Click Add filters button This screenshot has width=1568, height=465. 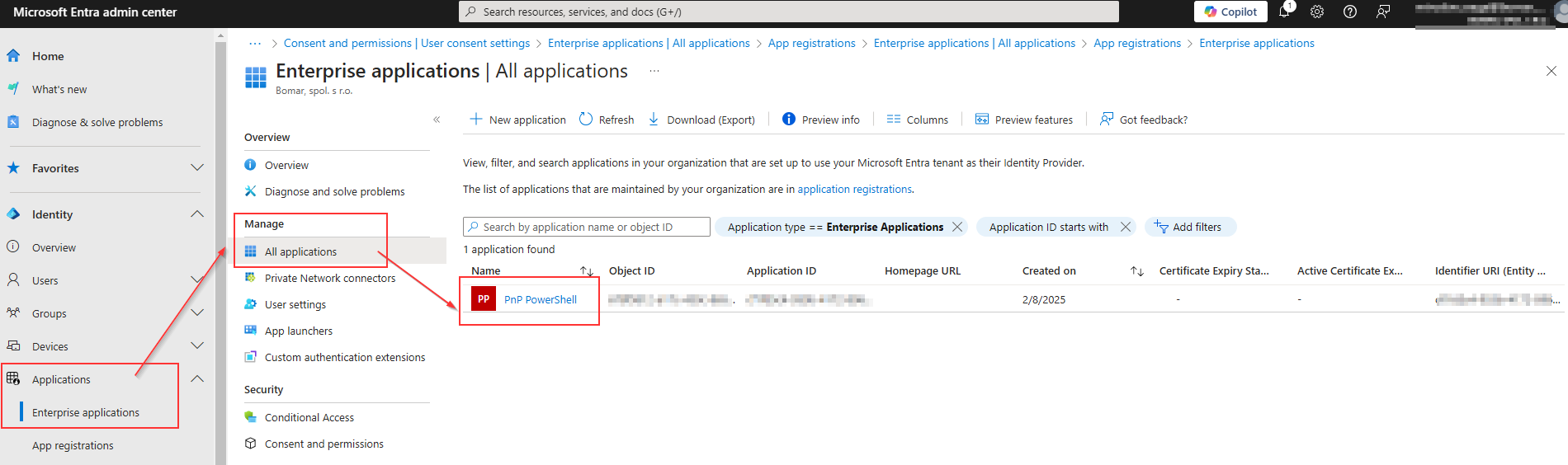(x=1190, y=227)
